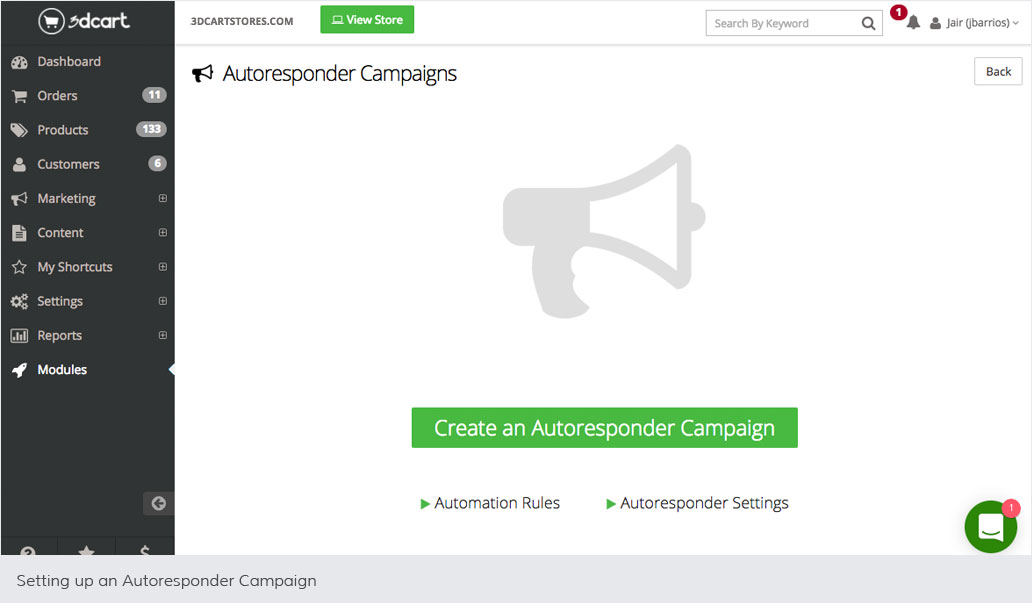The image size is (1033, 603).
Task: Click the dollar sign icon in sidebar
Action: tap(145, 550)
